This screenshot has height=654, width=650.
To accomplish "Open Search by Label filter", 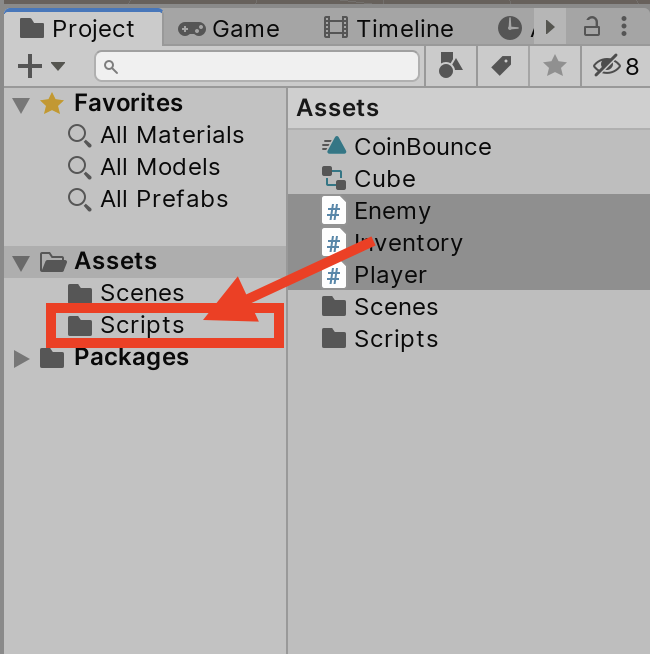I will coord(502,67).
